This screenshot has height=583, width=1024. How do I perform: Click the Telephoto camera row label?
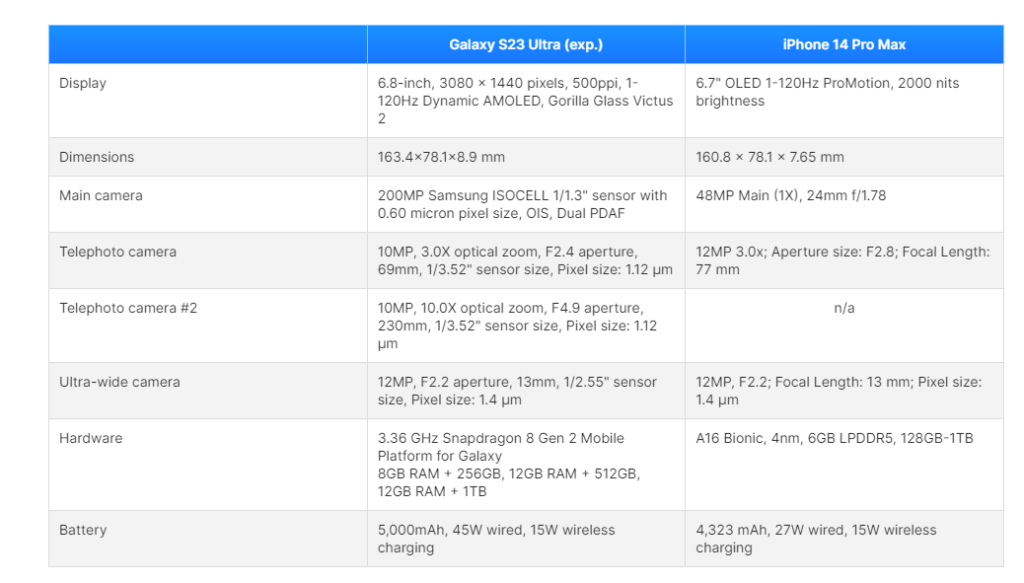coord(118,251)
